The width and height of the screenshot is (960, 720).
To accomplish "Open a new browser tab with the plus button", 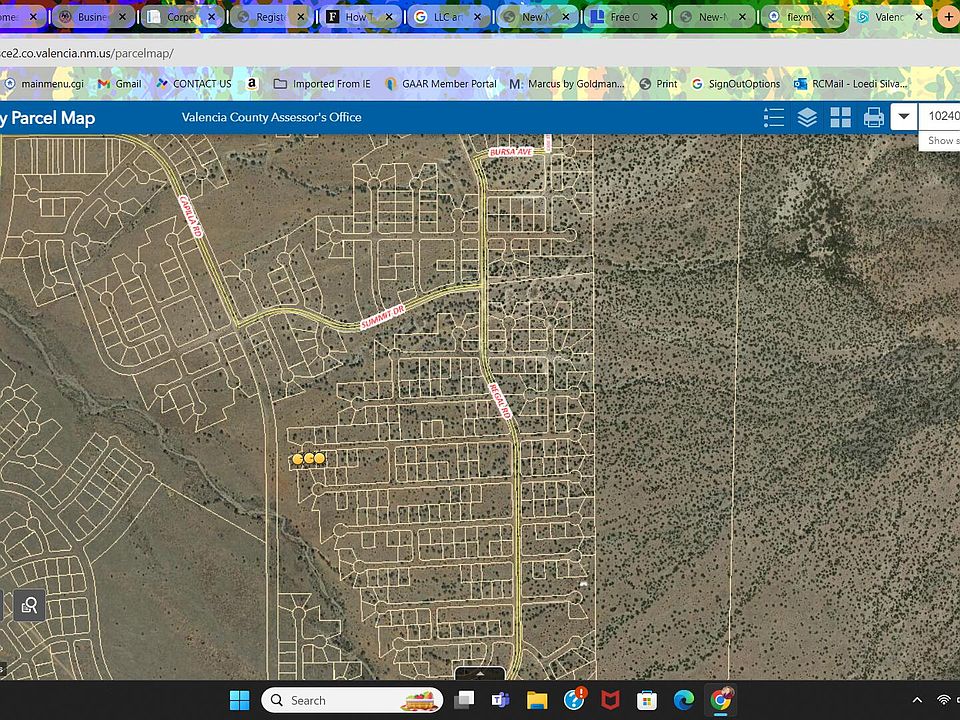I will (x=947, y=16).
